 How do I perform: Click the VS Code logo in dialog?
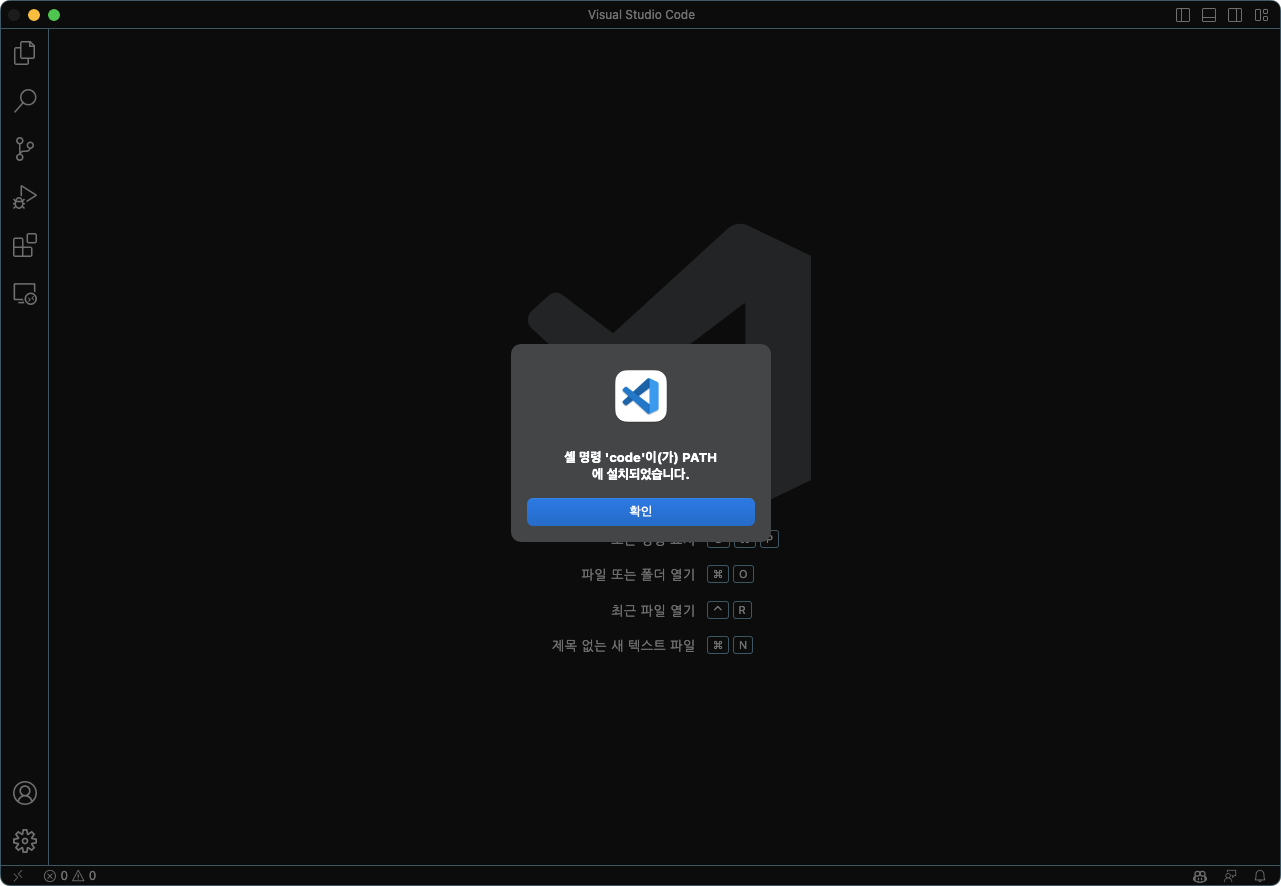(641, 396)
